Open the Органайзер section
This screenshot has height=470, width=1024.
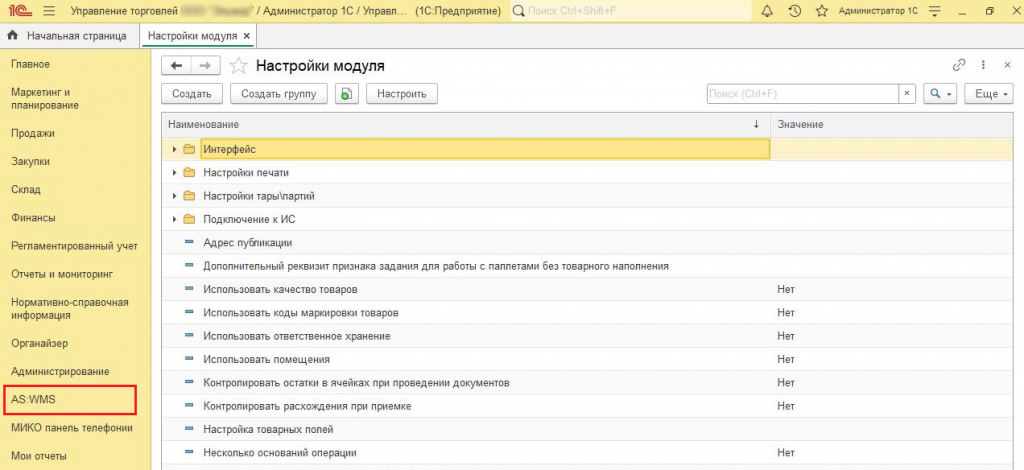(39, 343)
